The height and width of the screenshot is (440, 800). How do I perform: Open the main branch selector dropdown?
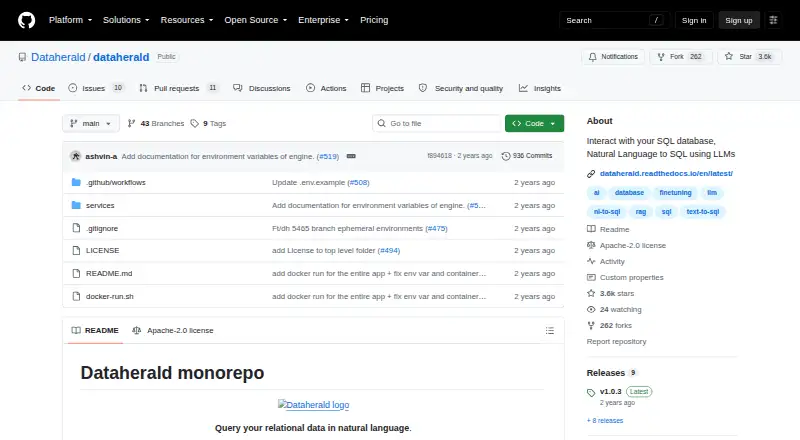click(91, 124)
